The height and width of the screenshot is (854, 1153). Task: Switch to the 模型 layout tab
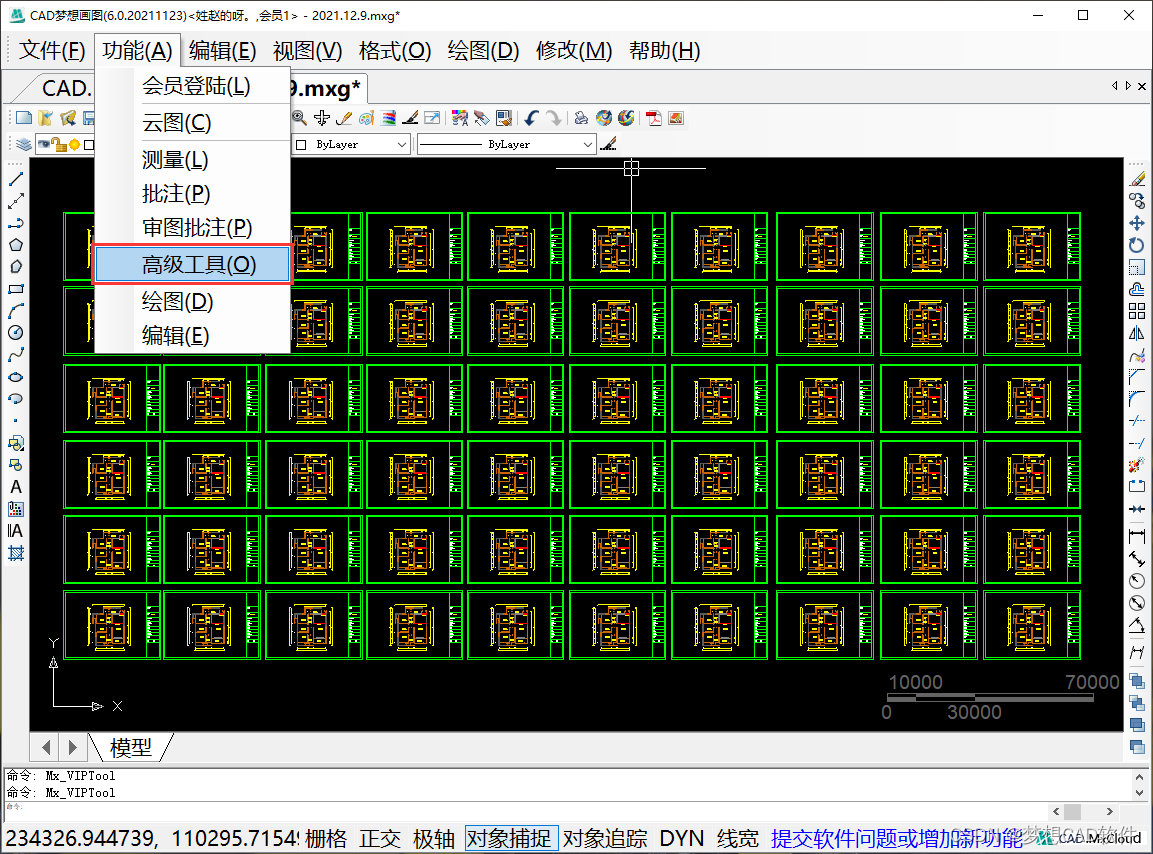pyautogui.click(x=131, y=747)
